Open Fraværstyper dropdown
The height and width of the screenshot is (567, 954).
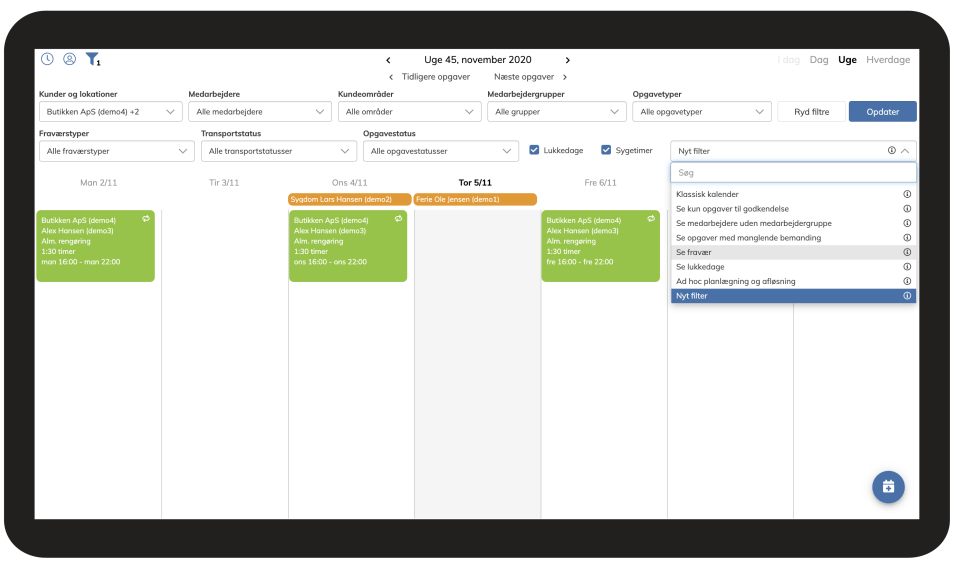(117, 151)
